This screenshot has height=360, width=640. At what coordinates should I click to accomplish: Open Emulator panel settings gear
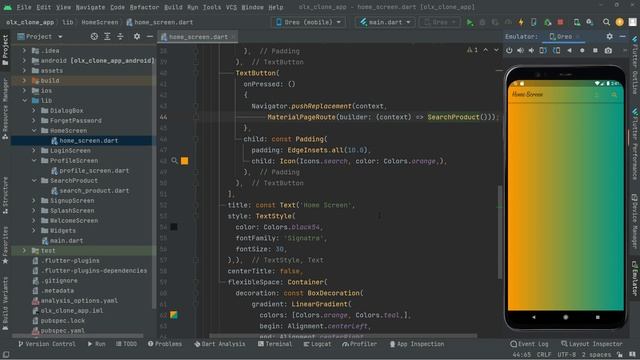click(x=609, y=36)
